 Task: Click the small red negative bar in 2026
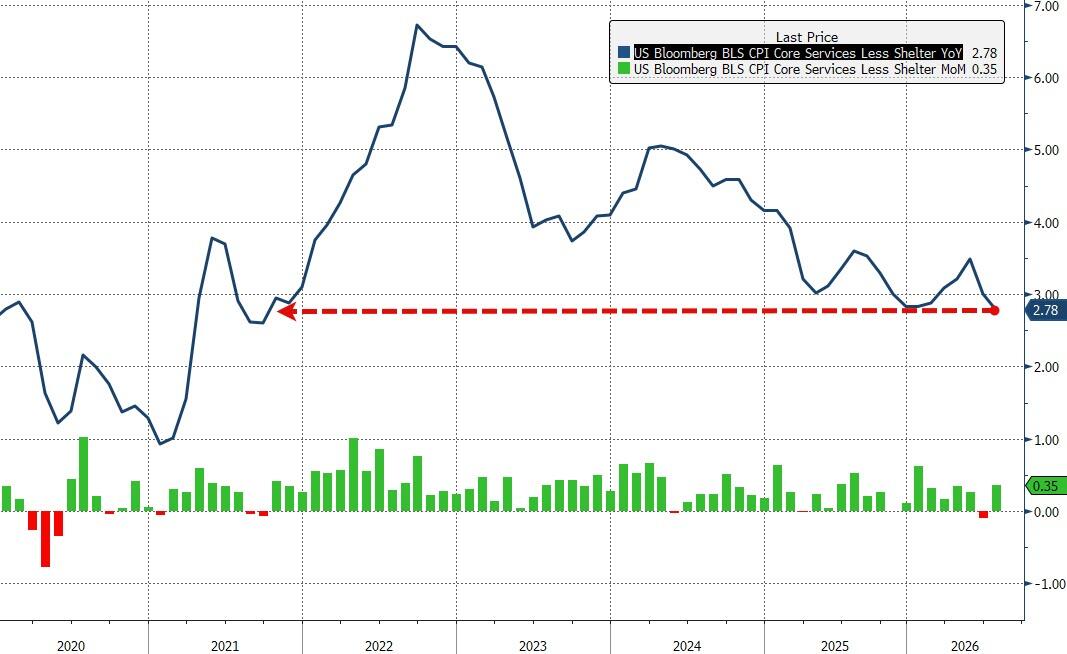coord(983,514)
